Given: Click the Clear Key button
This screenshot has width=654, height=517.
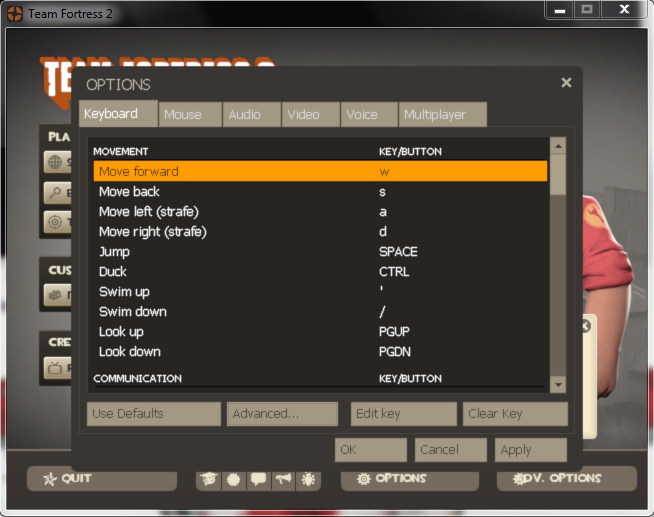Looking at the screenshot, I should coord(515,414).
